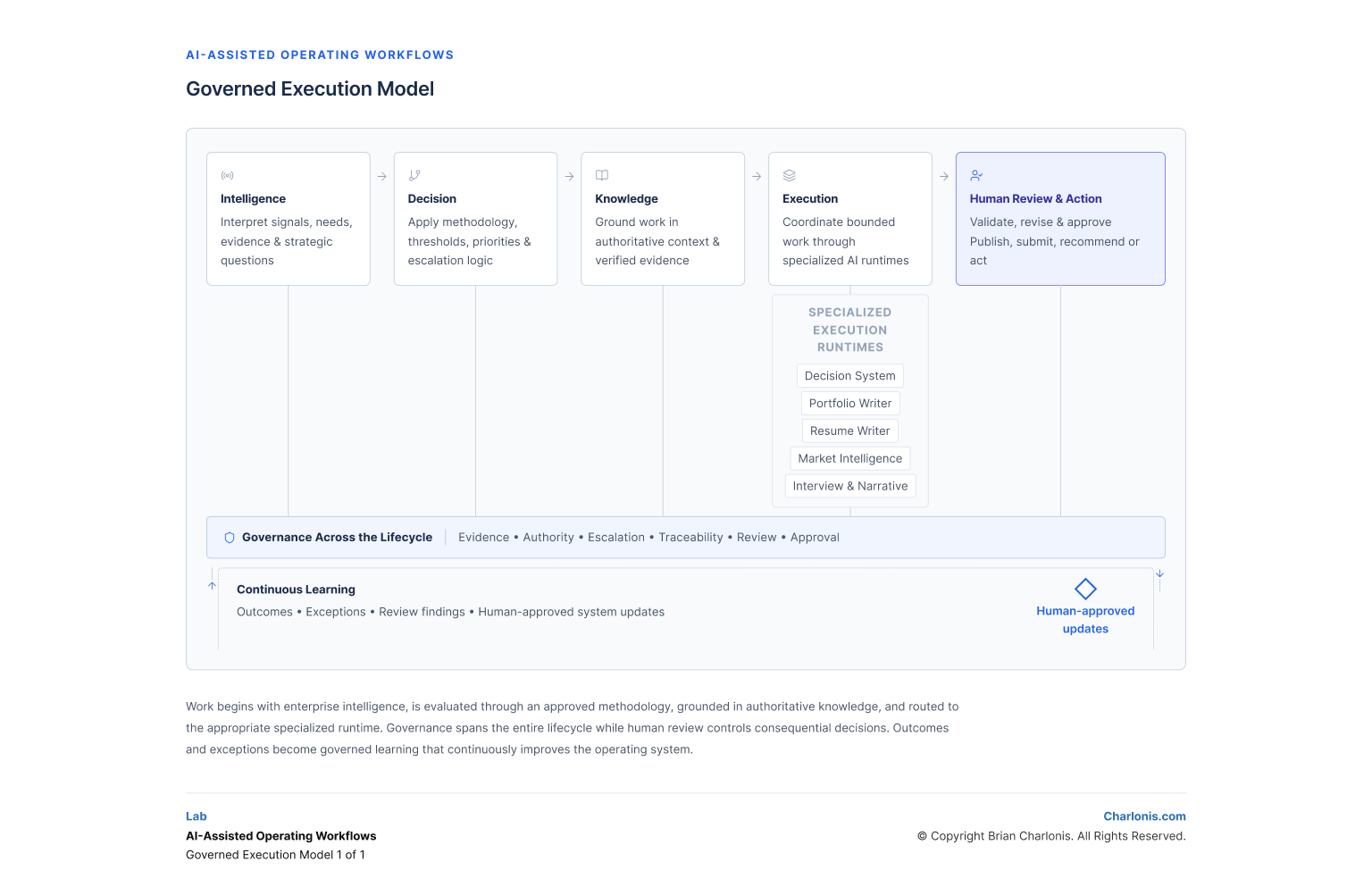This screenshot has width=1372, height=895.
Task: Click the diamond icon above Human-approved updates
Action: click(1085, 589)
